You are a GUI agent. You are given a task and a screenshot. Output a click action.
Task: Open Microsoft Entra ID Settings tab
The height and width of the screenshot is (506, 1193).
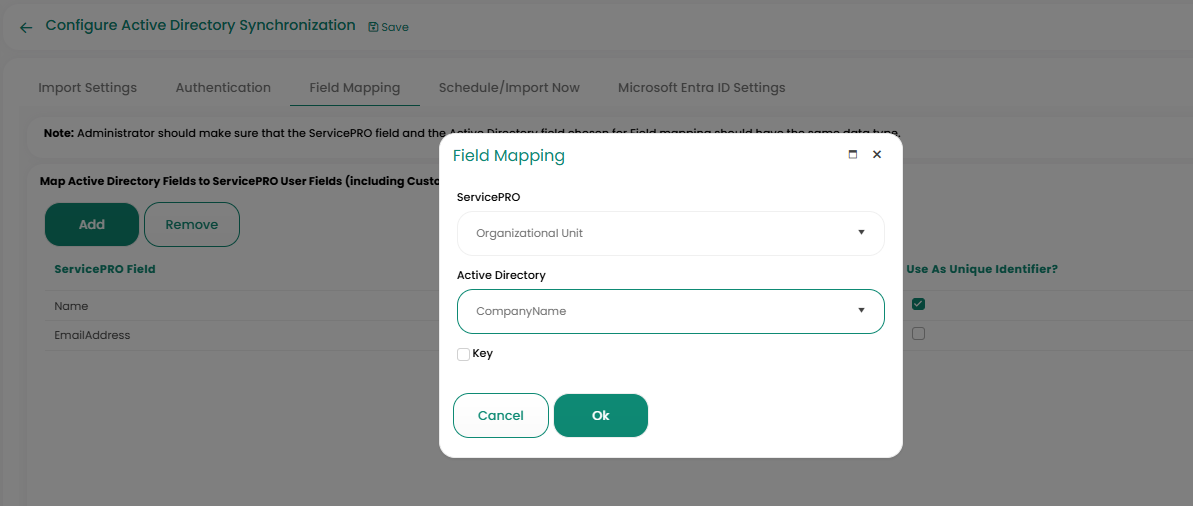pyautogui.click(x=701, y=88)
